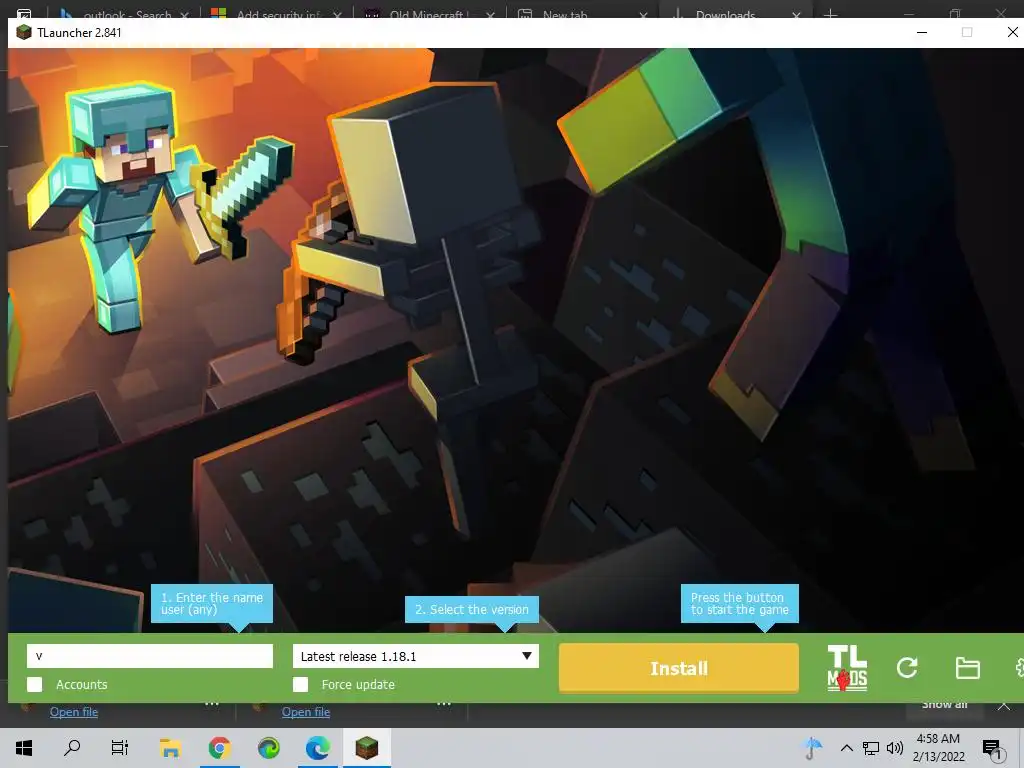
Task: Open the TL Mods logo button
Action: [847, 667]
